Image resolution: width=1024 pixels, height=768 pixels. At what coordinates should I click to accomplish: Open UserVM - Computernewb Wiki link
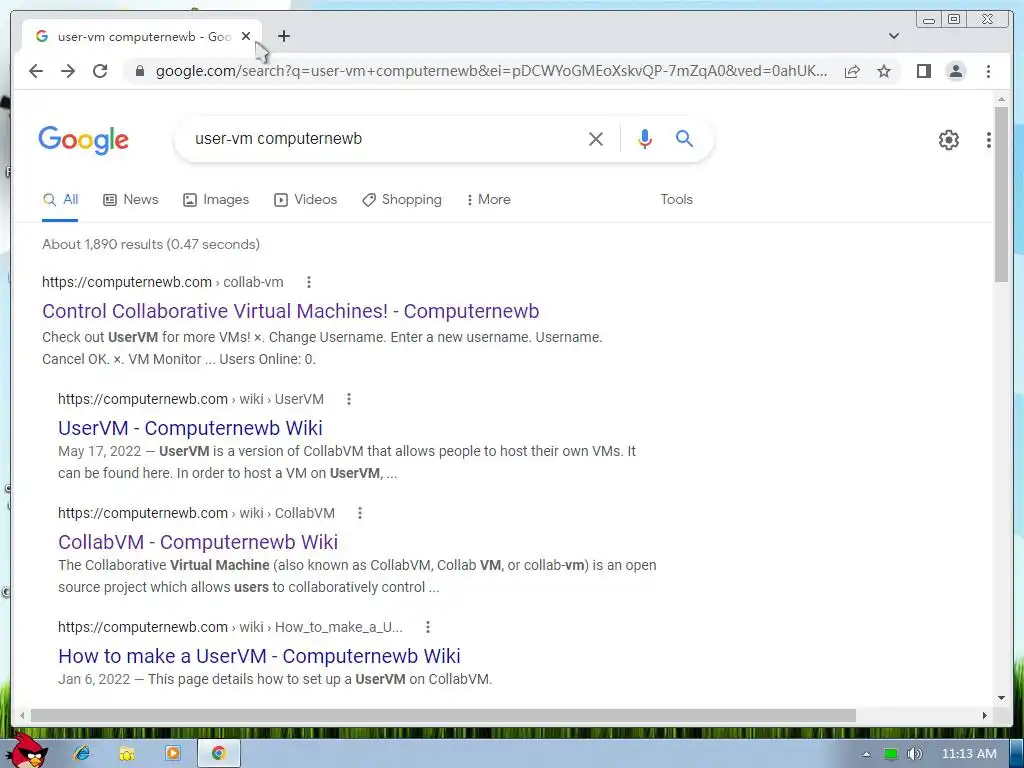point(190,428)
